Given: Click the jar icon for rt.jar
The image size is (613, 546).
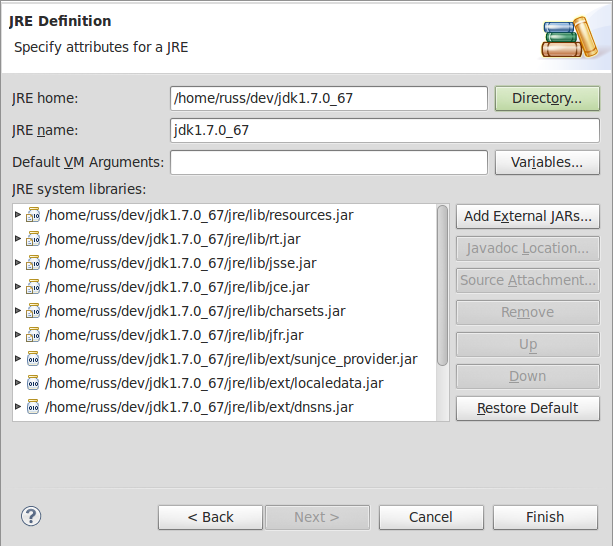Looking at the screenshot, I should point(33,239).
